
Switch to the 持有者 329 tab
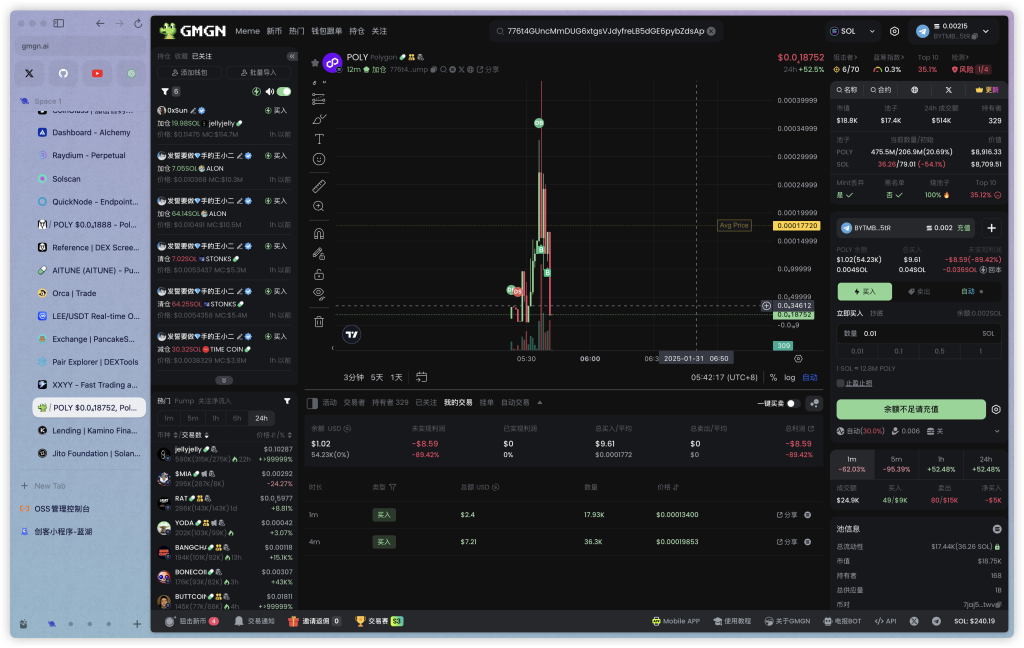[390, 402]
